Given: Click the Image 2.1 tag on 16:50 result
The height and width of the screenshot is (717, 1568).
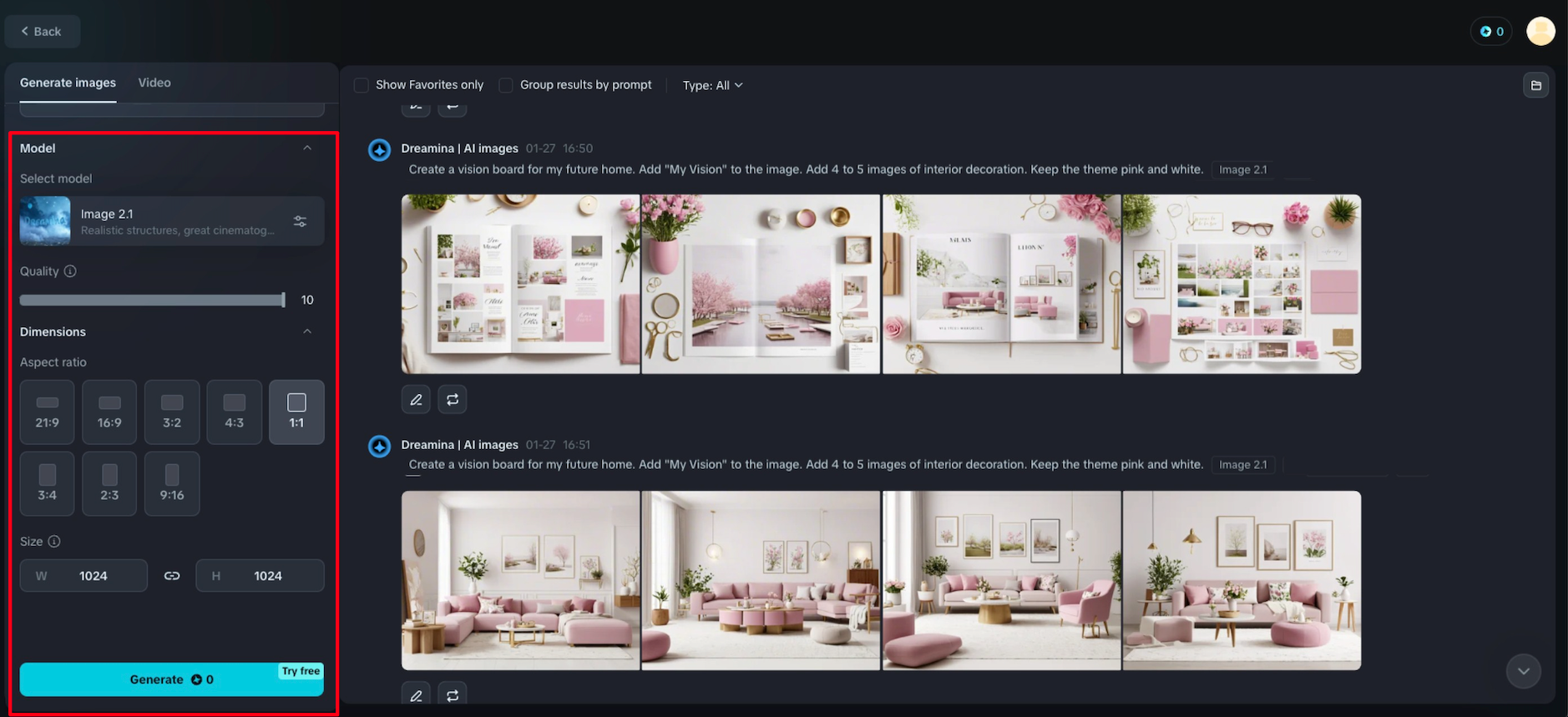Looking at the screenshot, I should (x=1242, y=169).
